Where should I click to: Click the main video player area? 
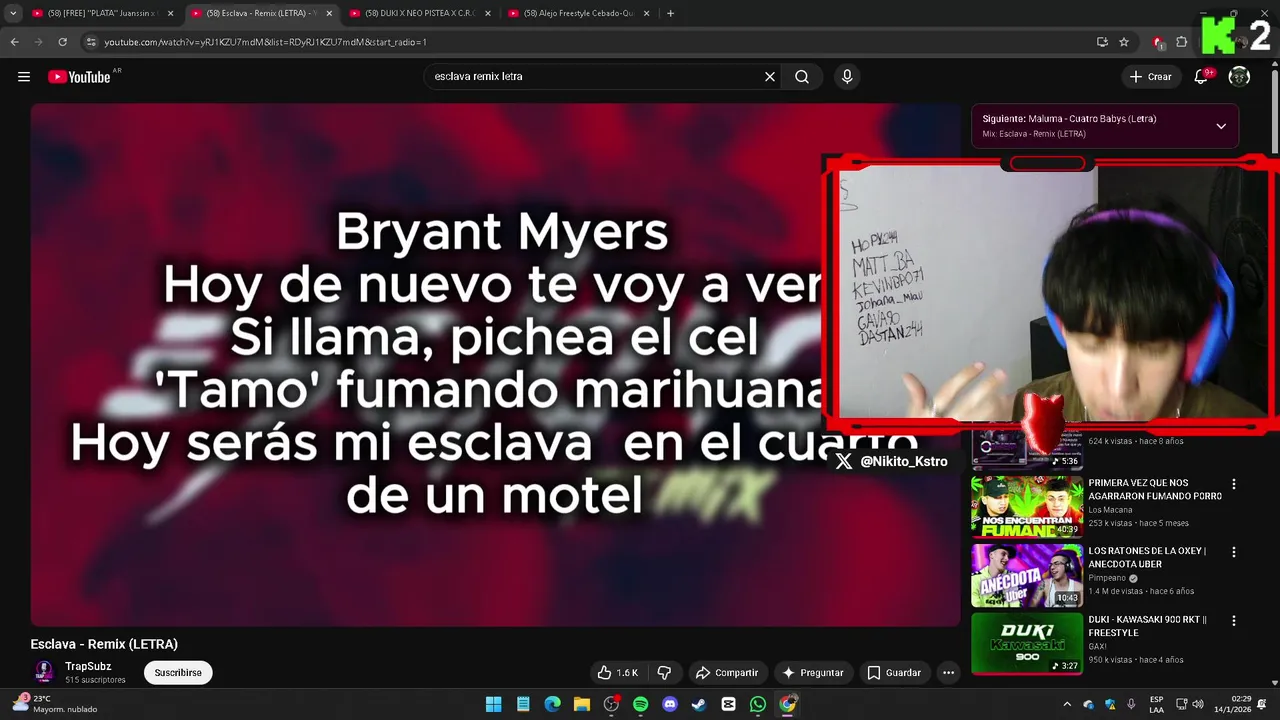point(495,364)
